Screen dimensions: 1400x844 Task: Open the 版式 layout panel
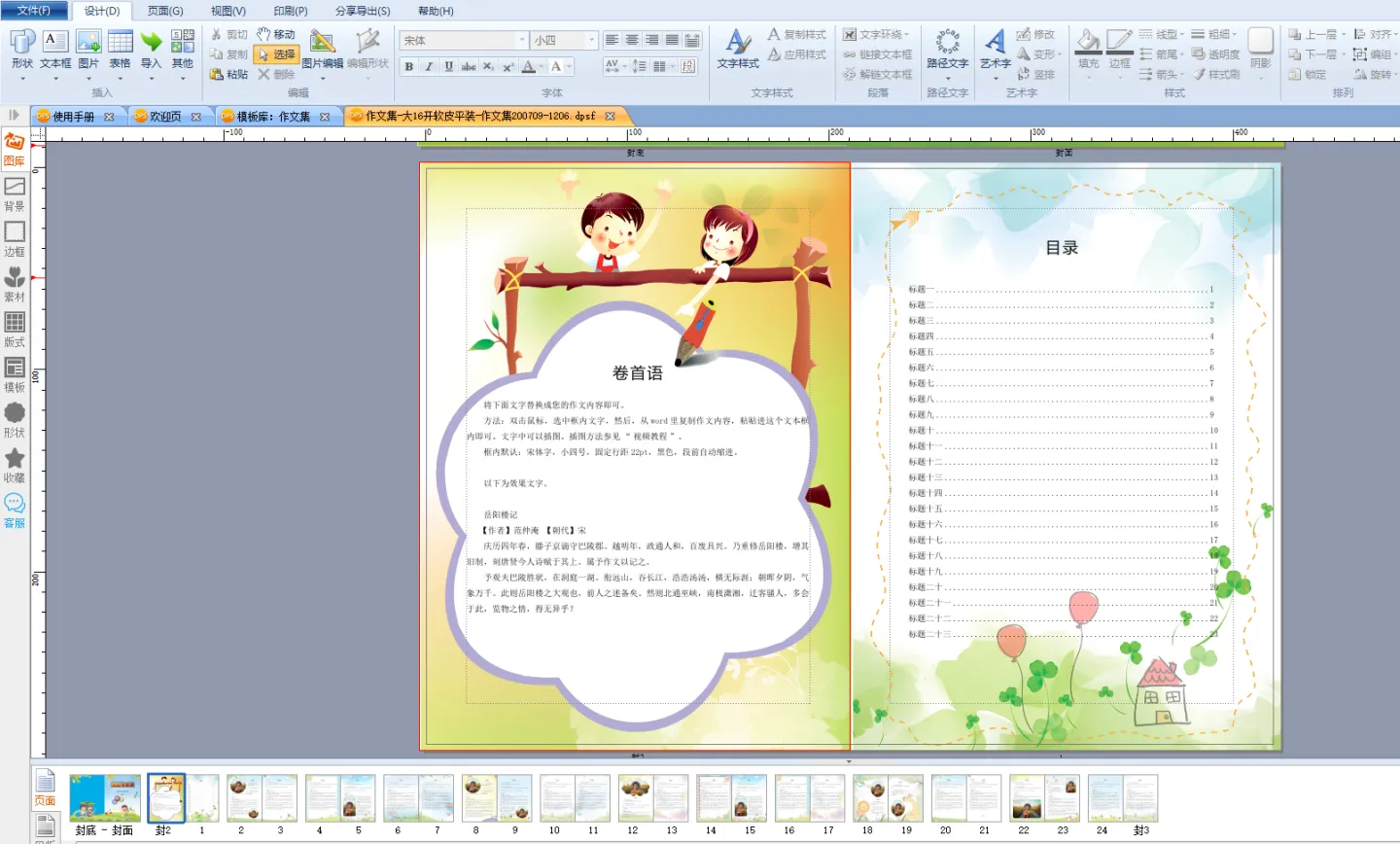tap(15, 331)
